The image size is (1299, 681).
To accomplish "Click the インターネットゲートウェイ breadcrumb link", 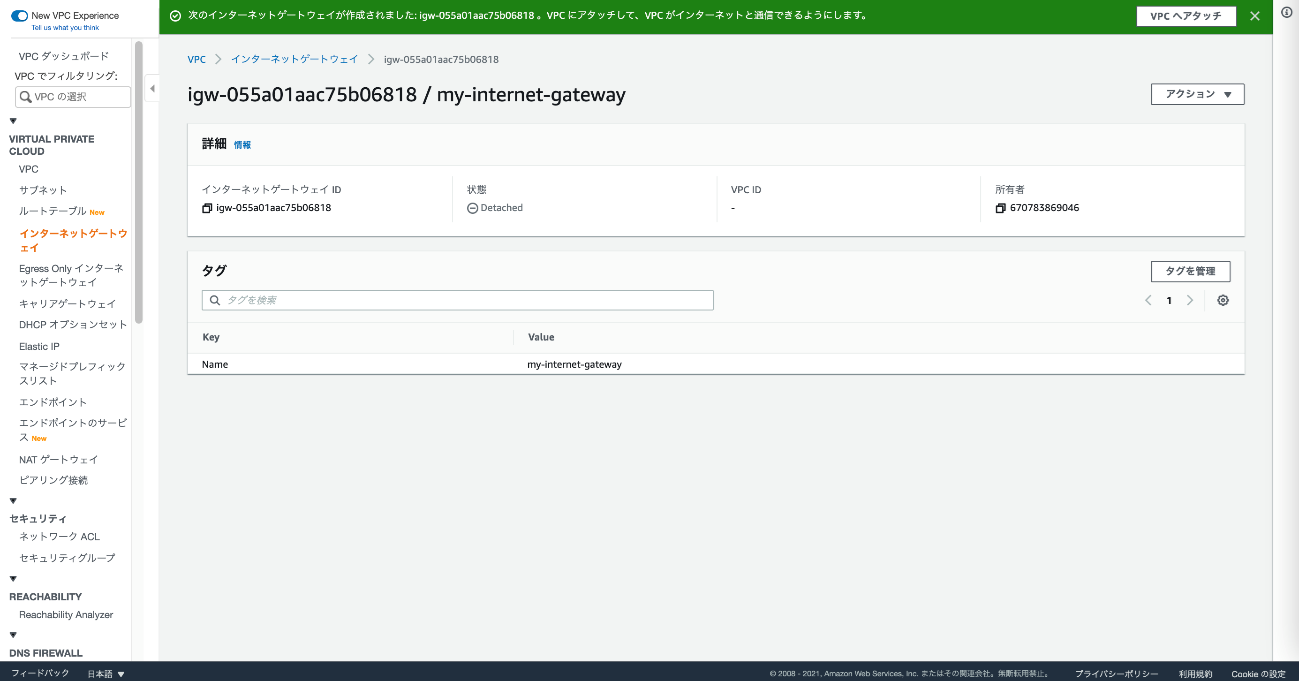I will click(294, 59).
